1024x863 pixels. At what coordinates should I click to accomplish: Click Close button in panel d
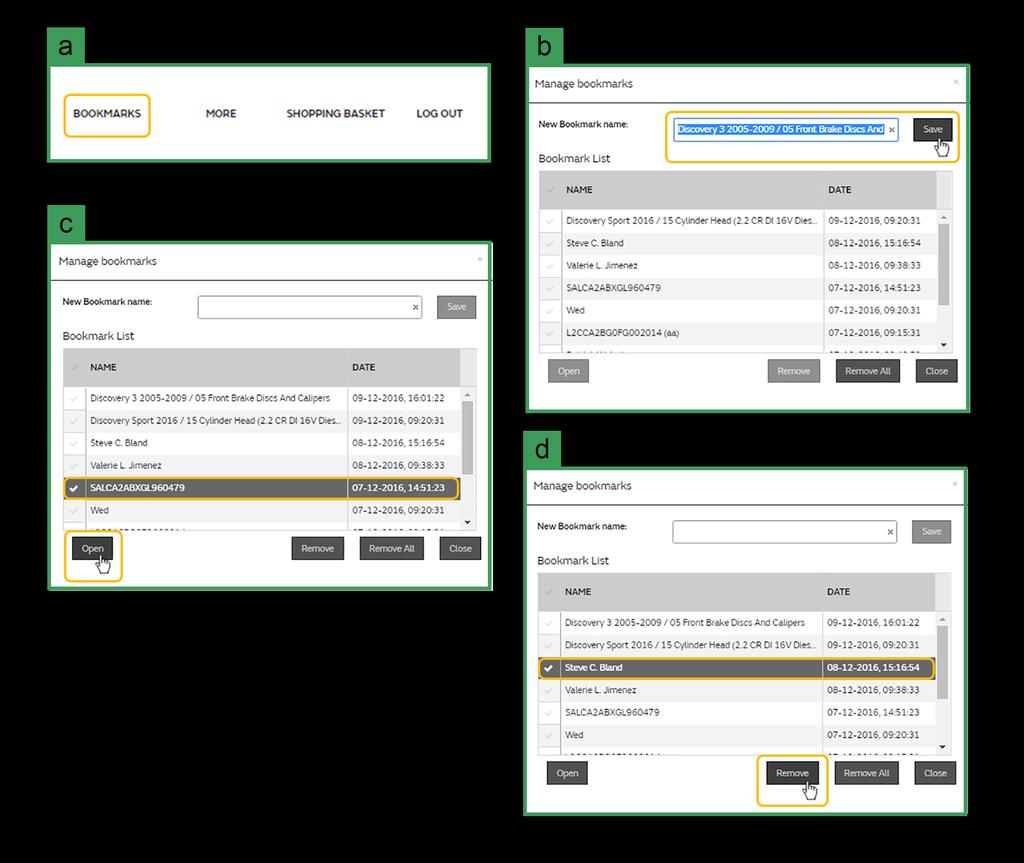tap(935, 773)
